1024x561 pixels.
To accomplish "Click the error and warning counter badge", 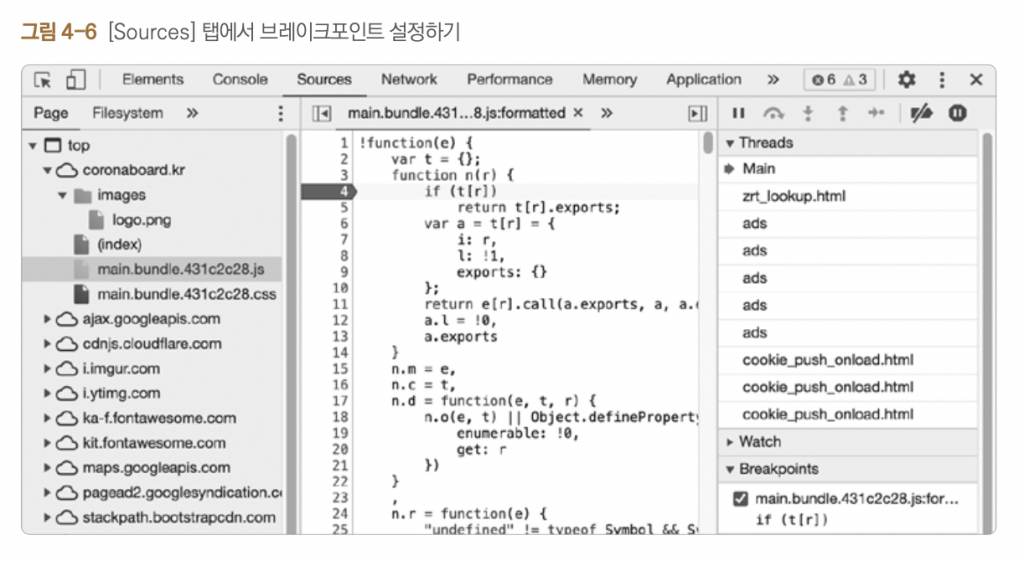I will click(x=839, y=80).
